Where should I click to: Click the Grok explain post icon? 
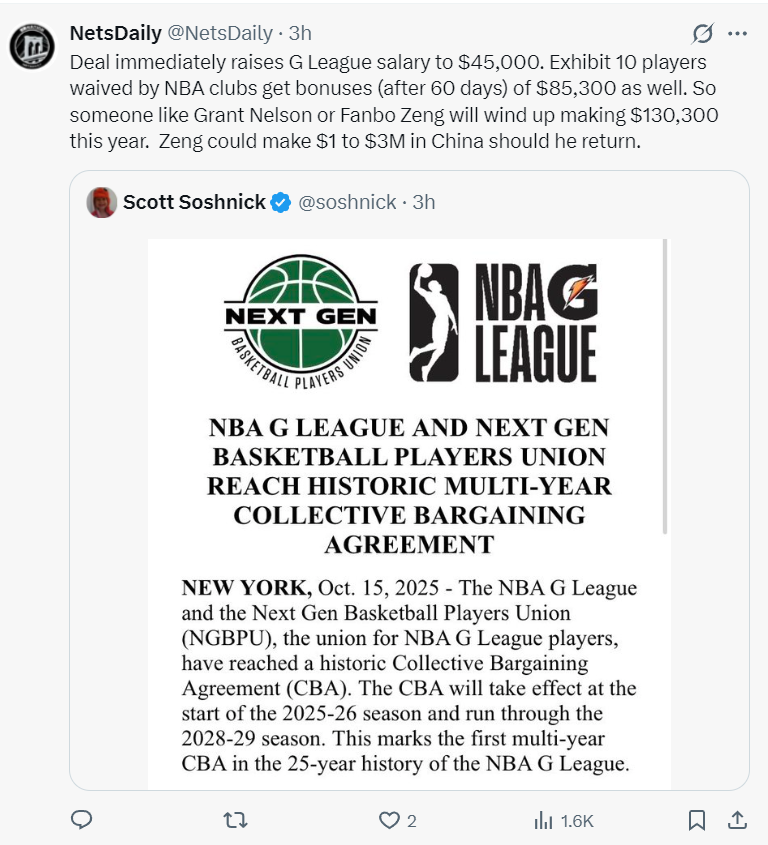coord(703,34)
